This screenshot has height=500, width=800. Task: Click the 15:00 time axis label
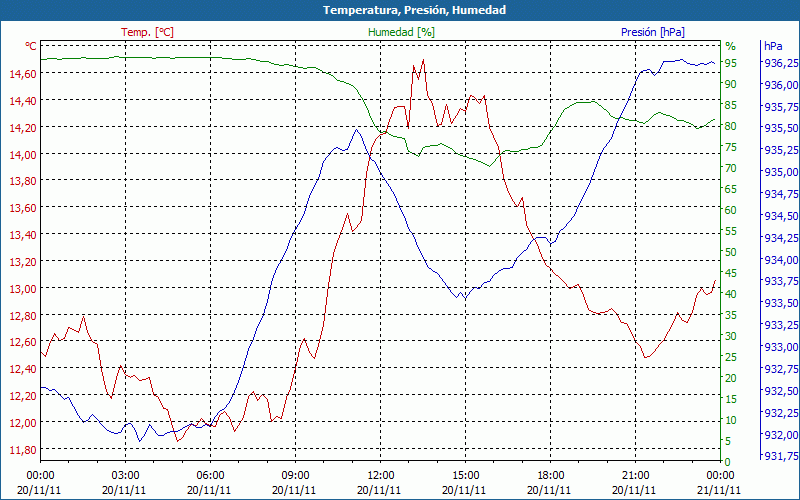[x=465, y=476]
